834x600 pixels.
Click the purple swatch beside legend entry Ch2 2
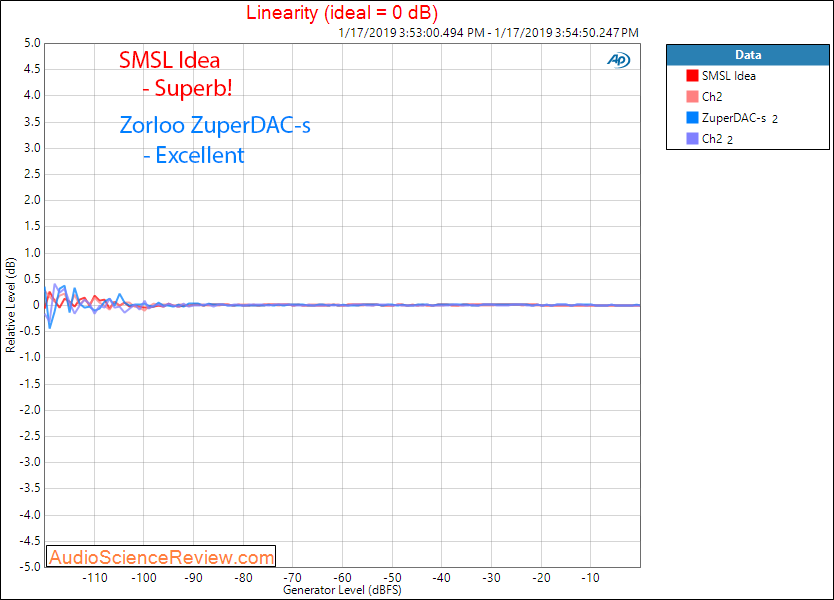pos(692,139)
